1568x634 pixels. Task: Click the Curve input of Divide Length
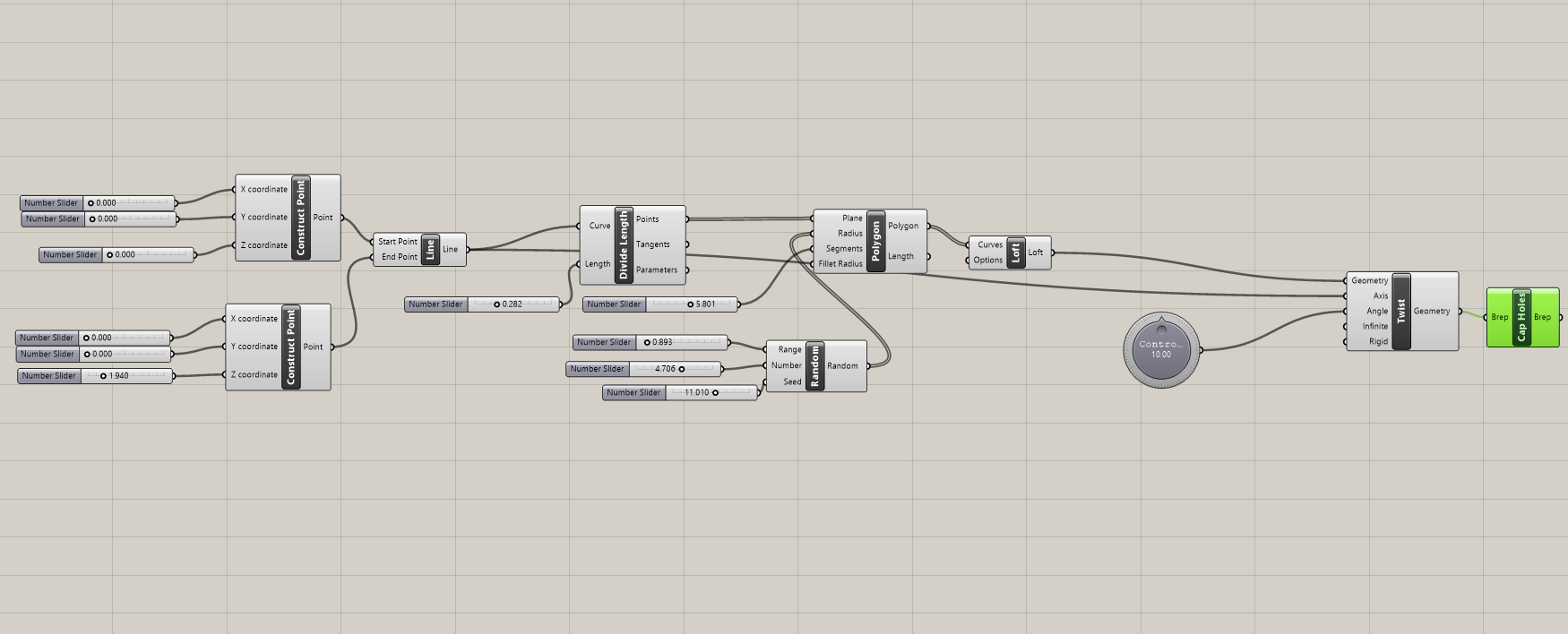click(x=599, y=226)
